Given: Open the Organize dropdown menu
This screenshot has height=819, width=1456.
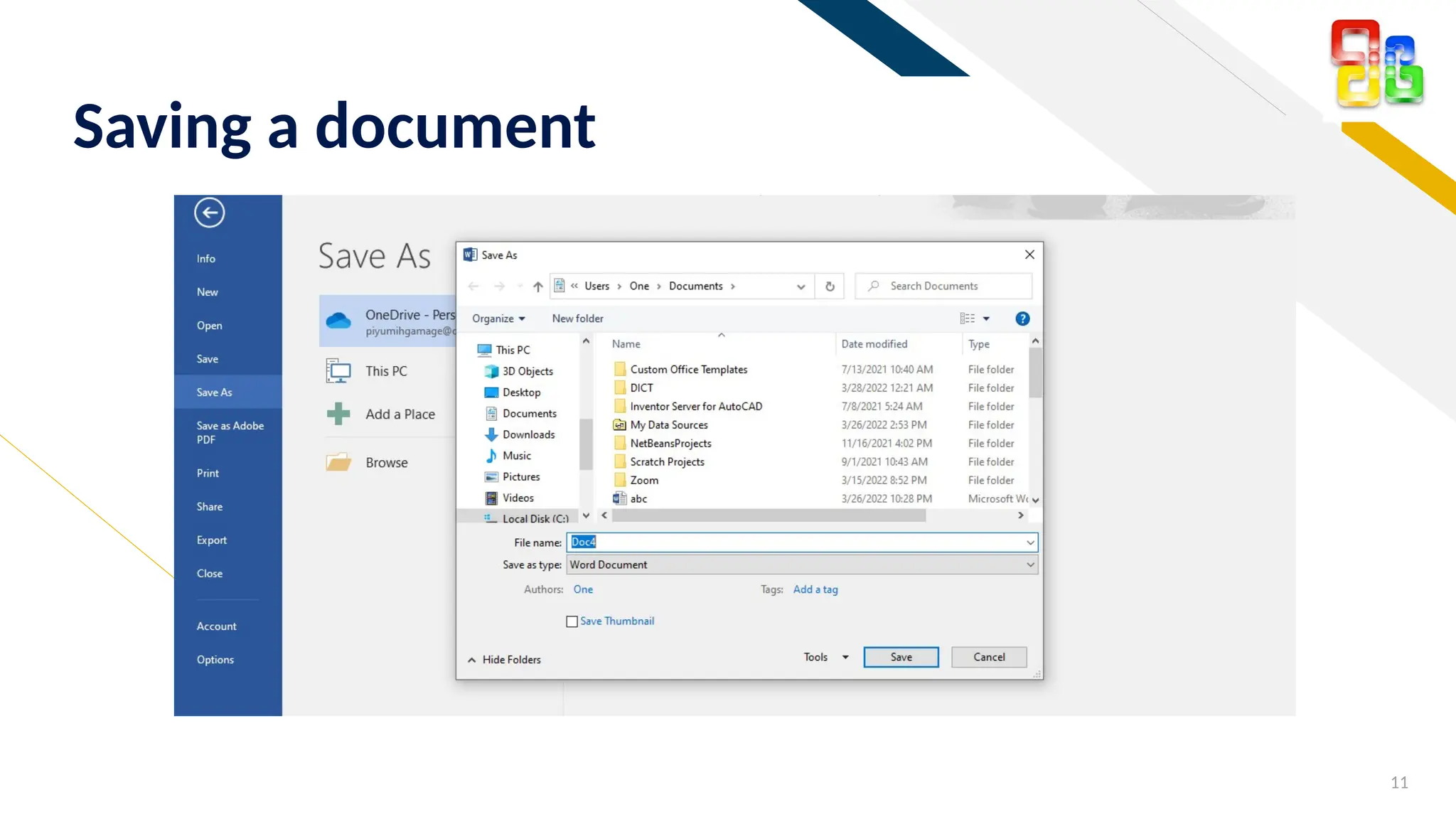Looking at the screenshot, I should coord(498,318).
